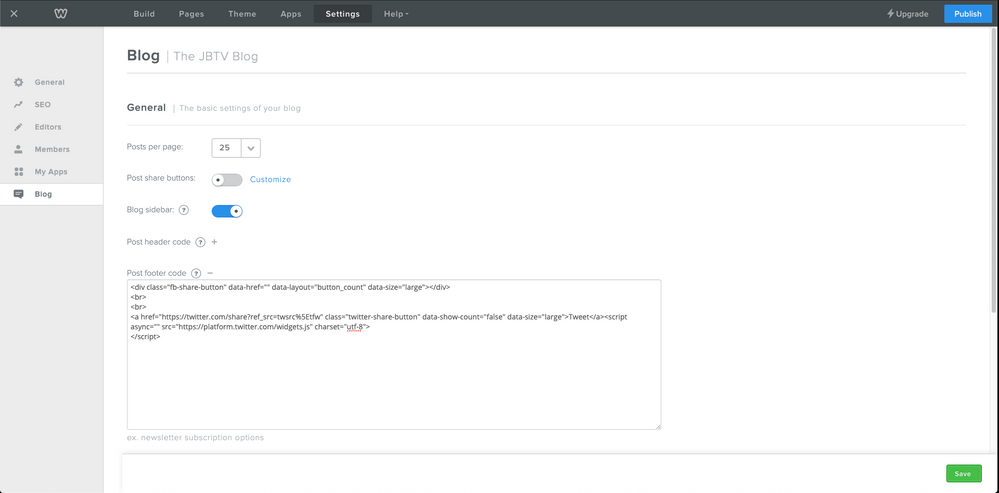Expand Post header code with plus
Image resolution: width=999 pixels, height=493 pixels.
(x=214, y=242)
